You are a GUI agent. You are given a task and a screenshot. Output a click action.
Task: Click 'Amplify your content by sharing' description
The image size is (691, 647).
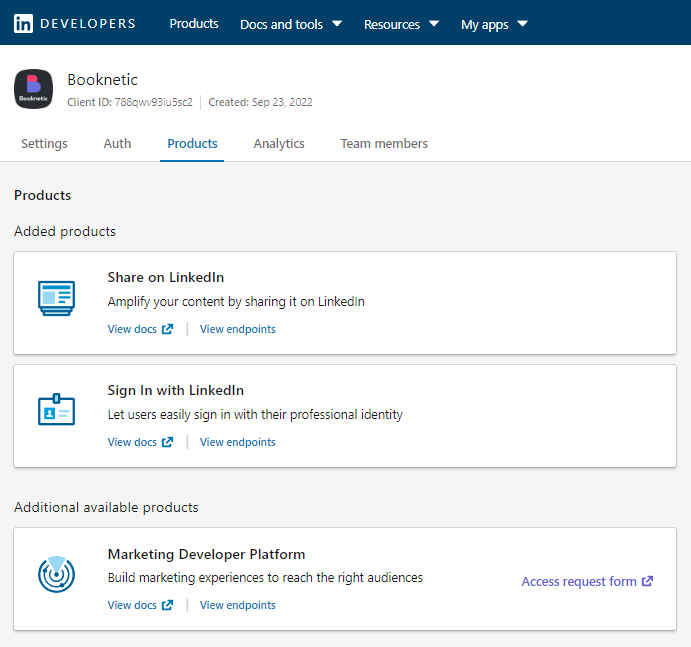(236, 301)
